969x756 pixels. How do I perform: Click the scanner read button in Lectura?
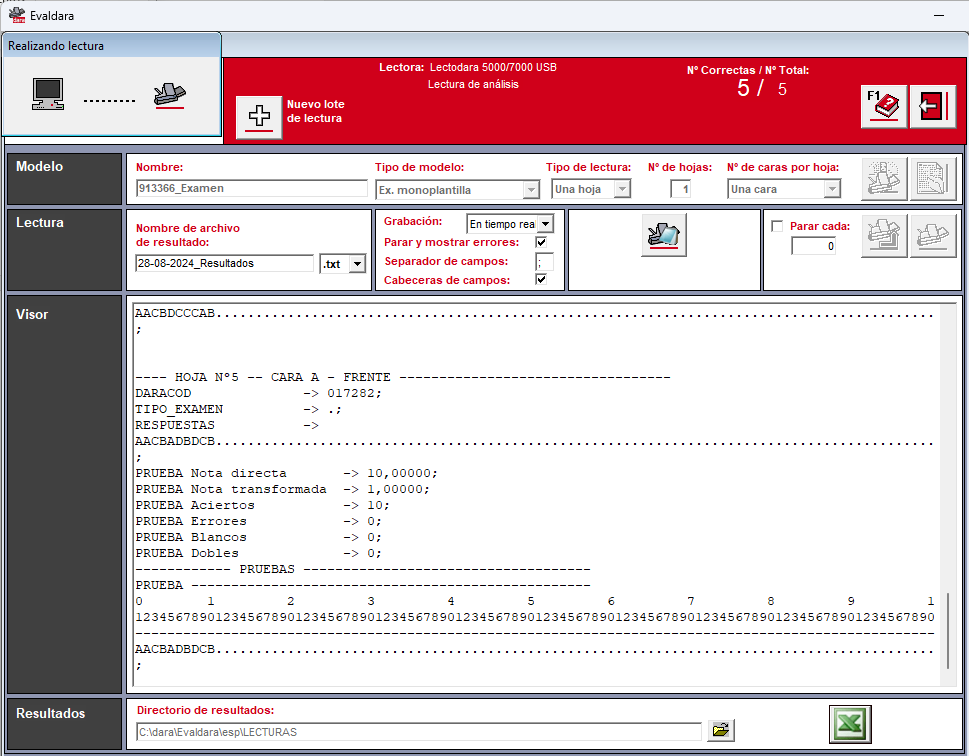[664, 235]
